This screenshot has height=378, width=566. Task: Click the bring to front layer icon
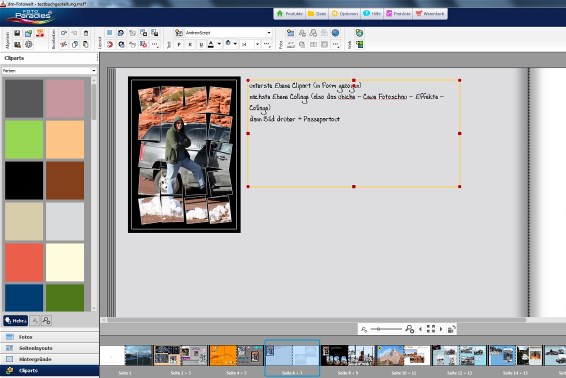click(x=144, y=33)
